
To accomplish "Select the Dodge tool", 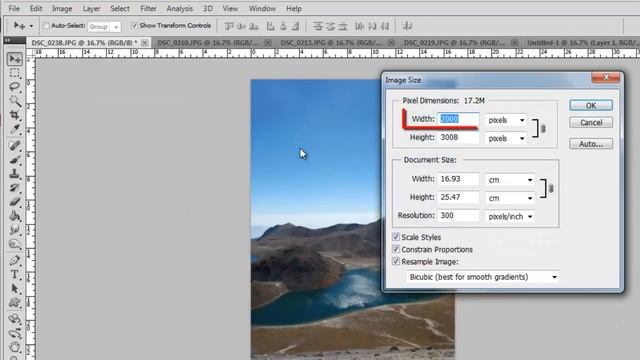I will click(15, 244).
